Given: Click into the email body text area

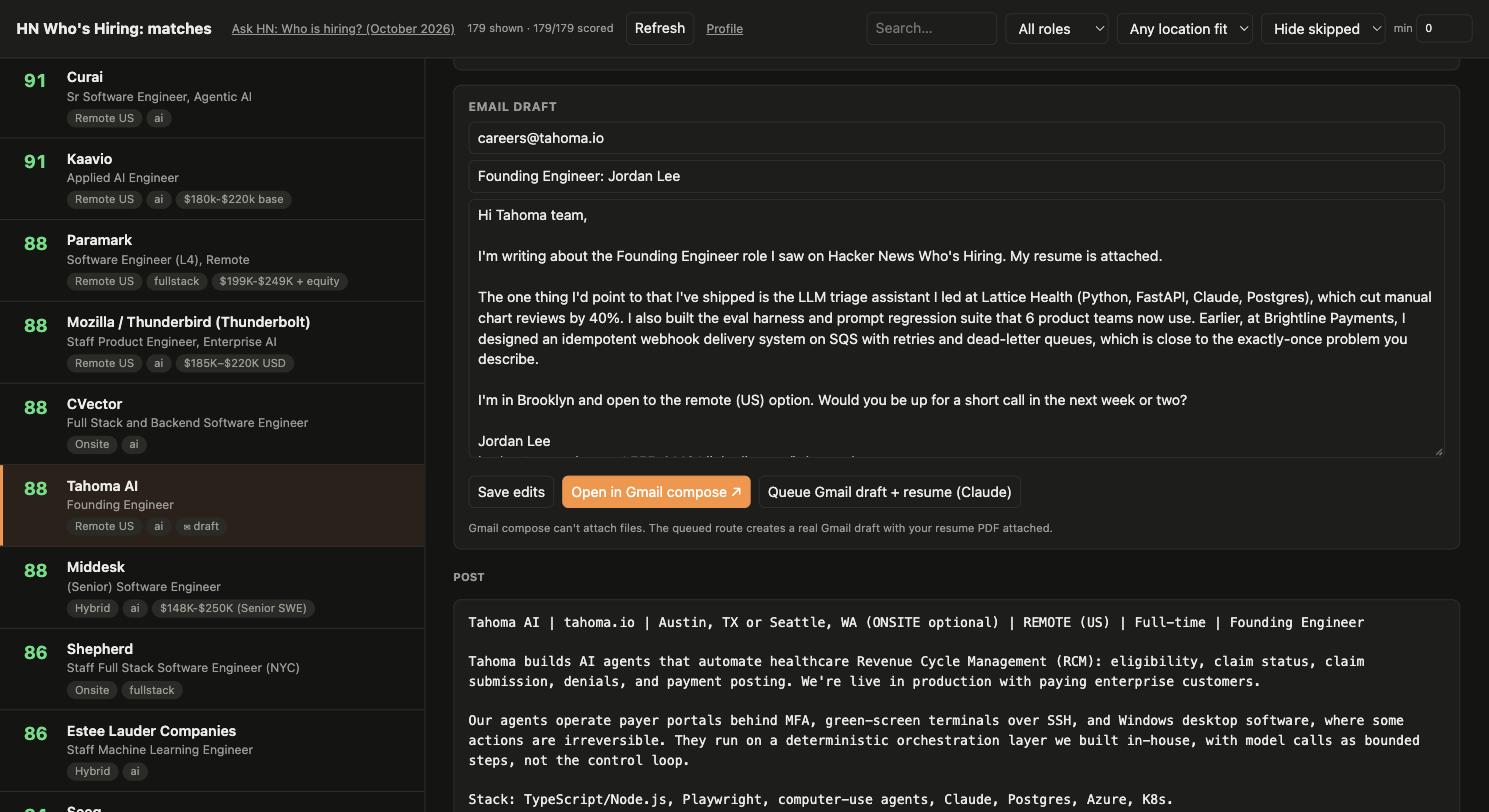Looking at the screenshot, I should (956, 328).
